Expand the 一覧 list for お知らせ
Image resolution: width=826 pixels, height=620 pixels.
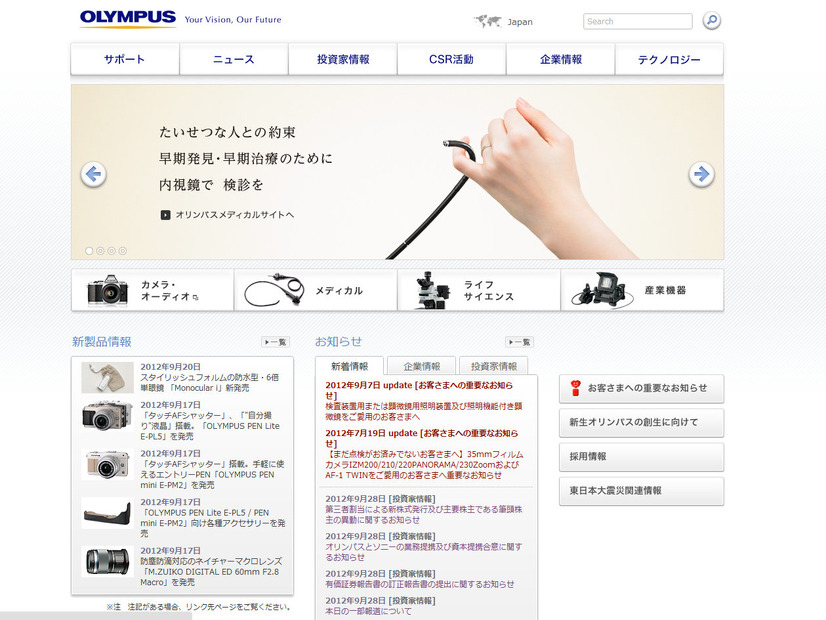click(x=519, y=342)
